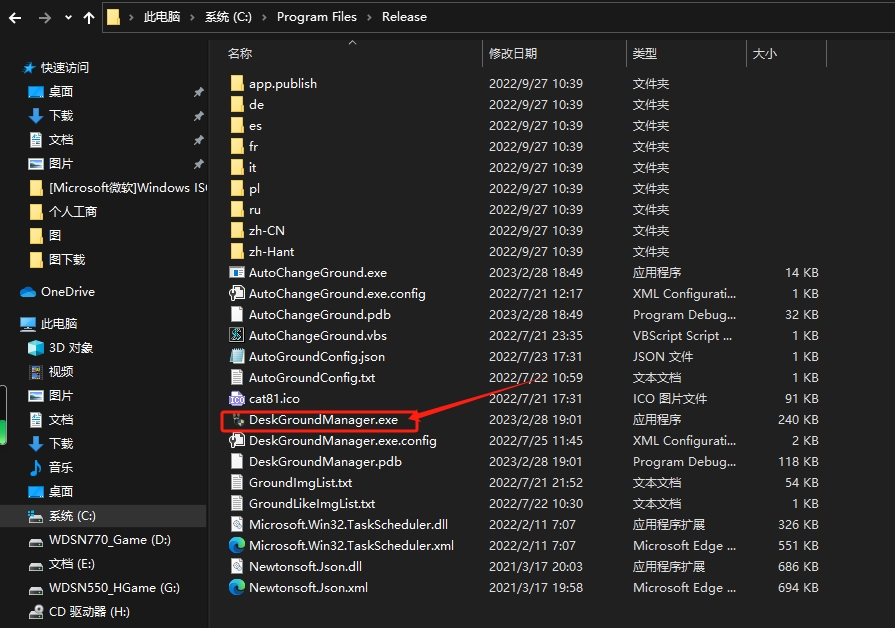Select OneDrive cloud icon
Image resolution: width=895 pixels, height=628 pixels.
click(28, 292)
